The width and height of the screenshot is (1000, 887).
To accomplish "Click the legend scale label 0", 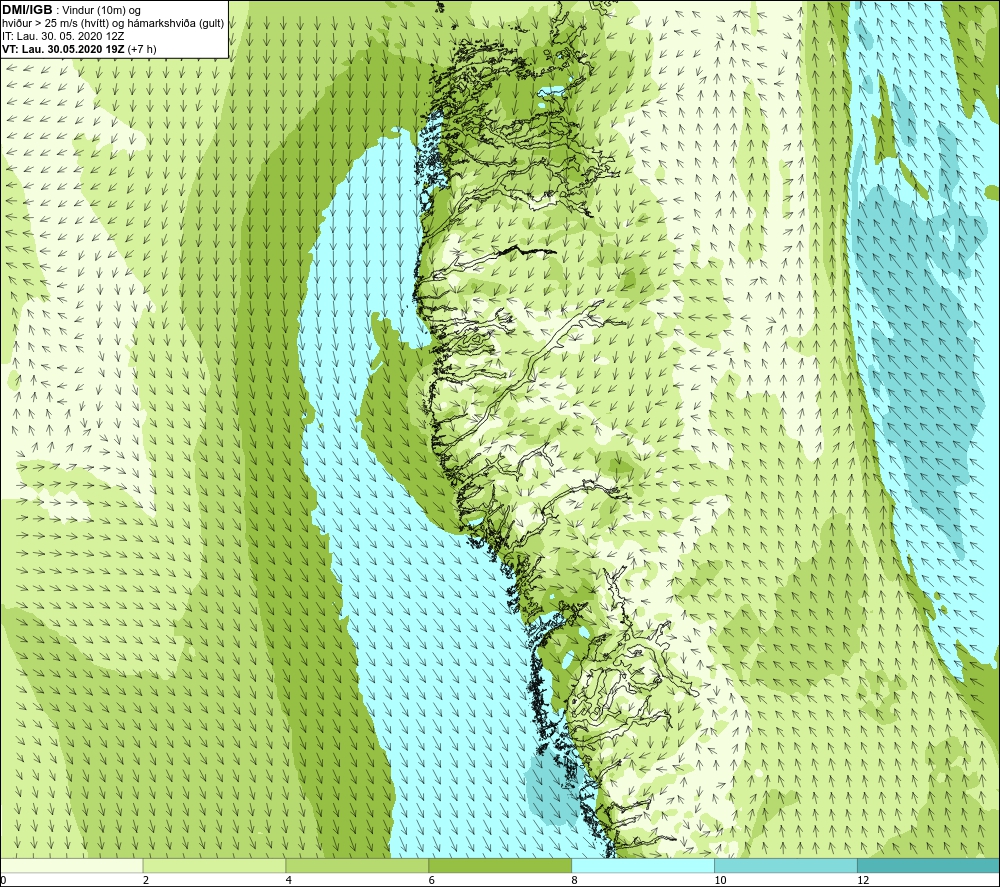I will coord(3,880).
